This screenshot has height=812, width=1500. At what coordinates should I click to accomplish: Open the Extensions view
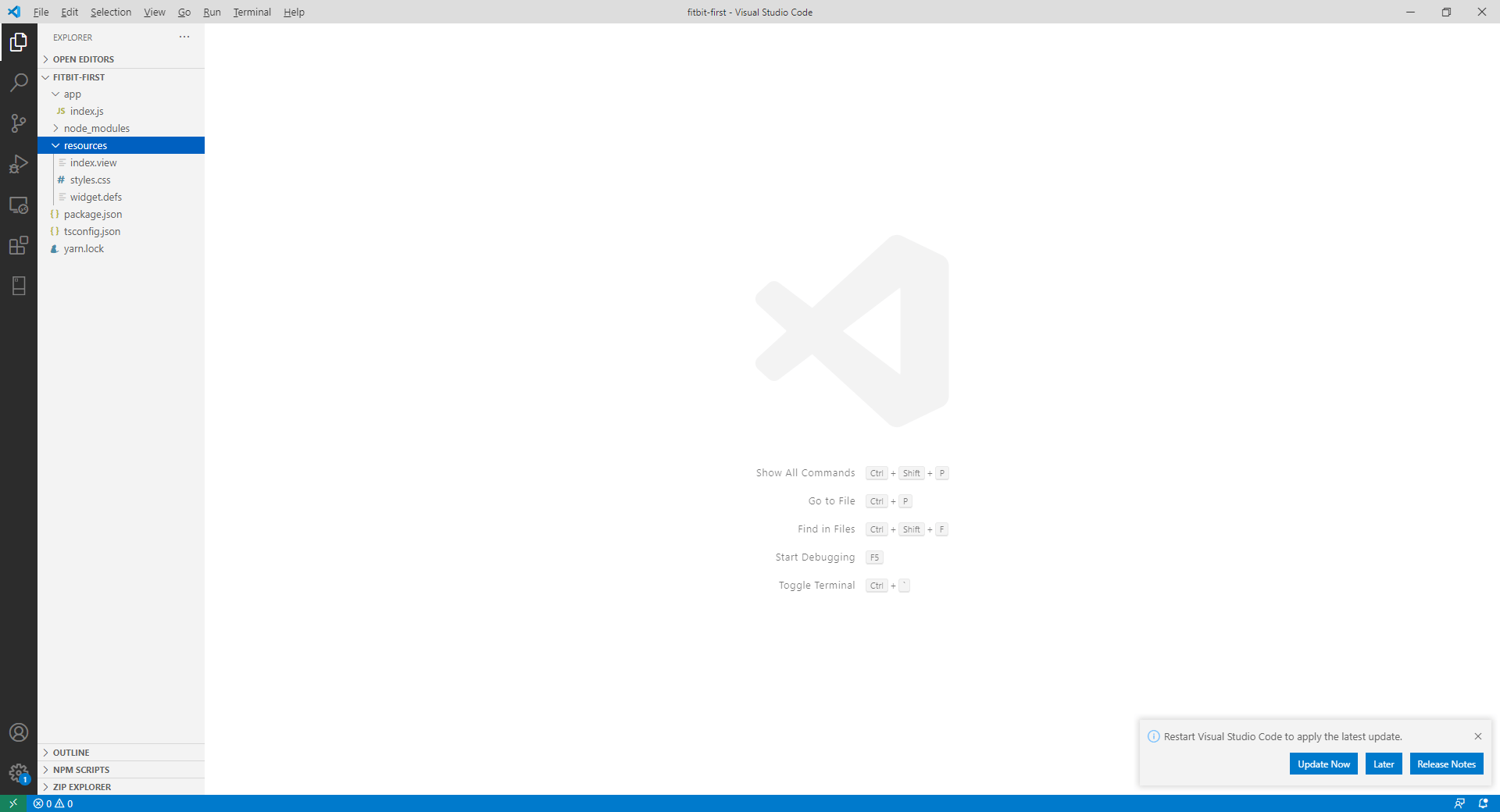click(x=19, y=246)
